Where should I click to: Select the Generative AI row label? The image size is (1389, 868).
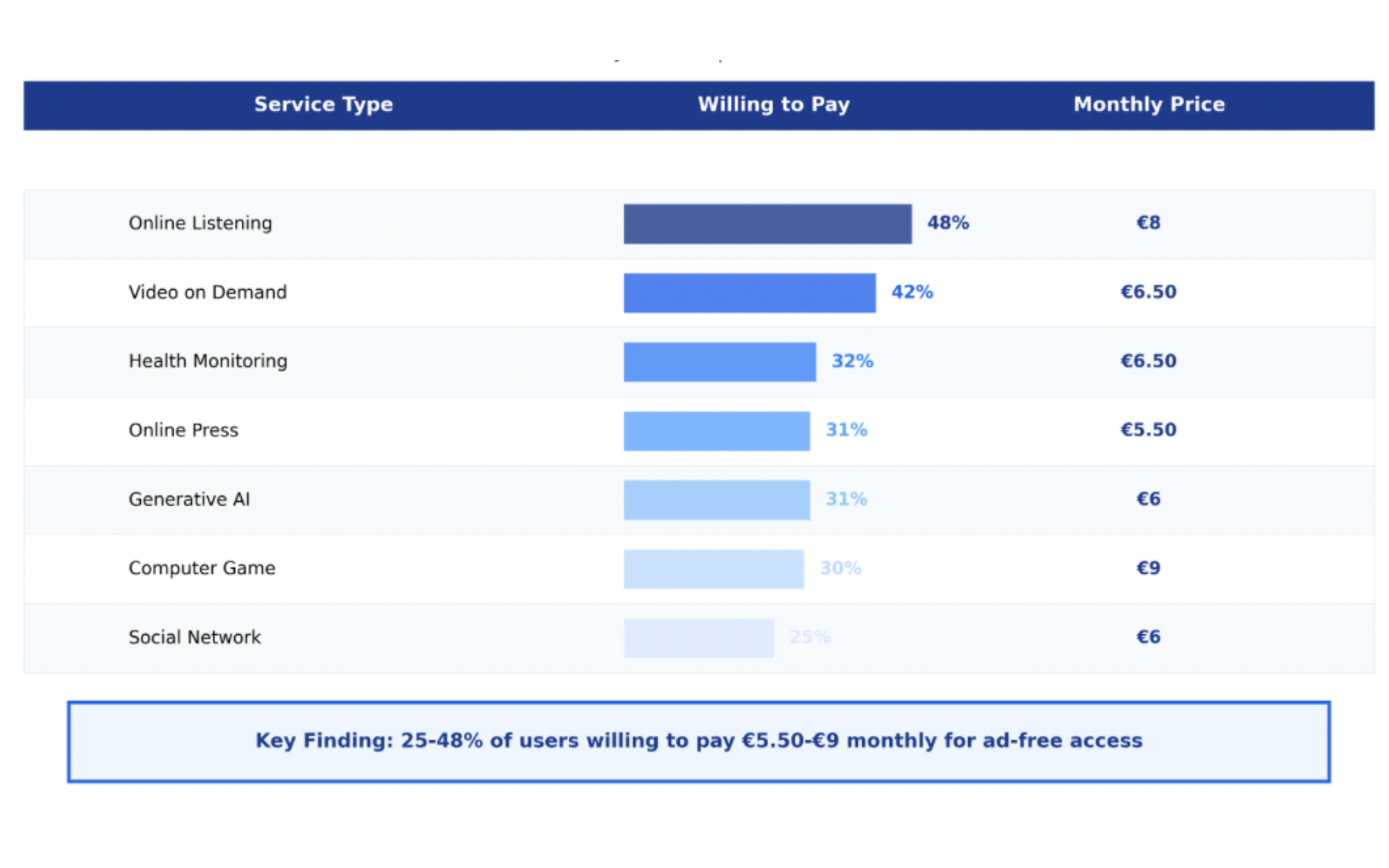[189, 499]
